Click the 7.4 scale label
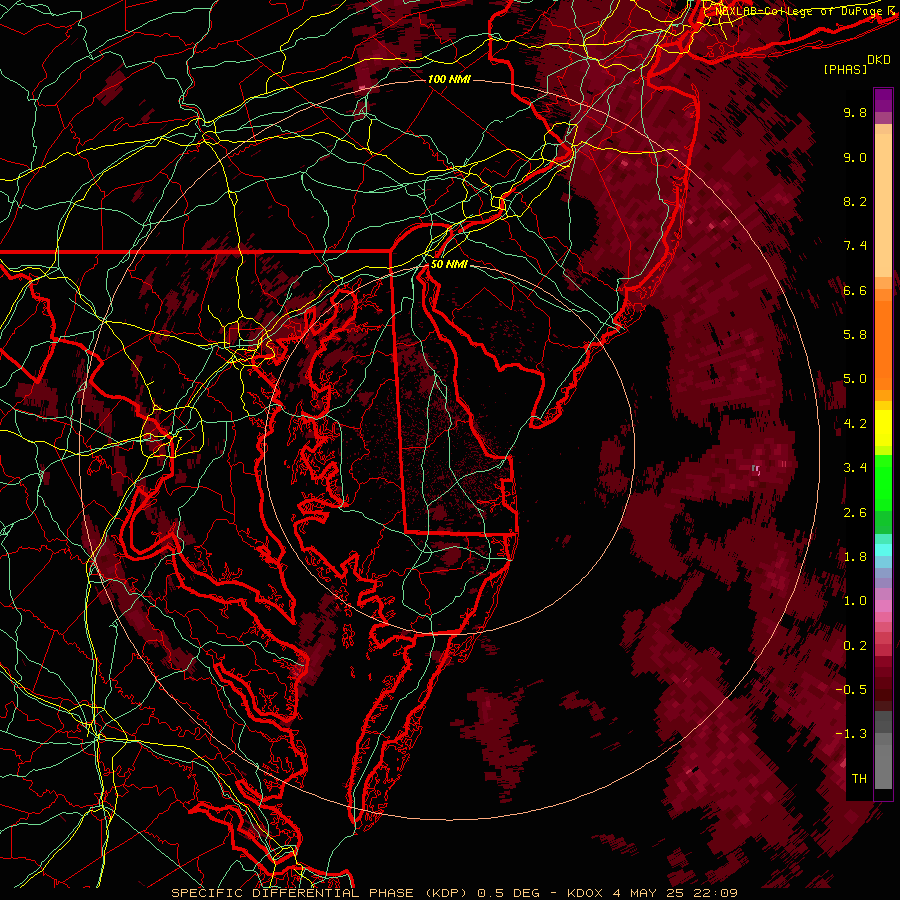This screenshot has width=900, height=900. point(855,246)
